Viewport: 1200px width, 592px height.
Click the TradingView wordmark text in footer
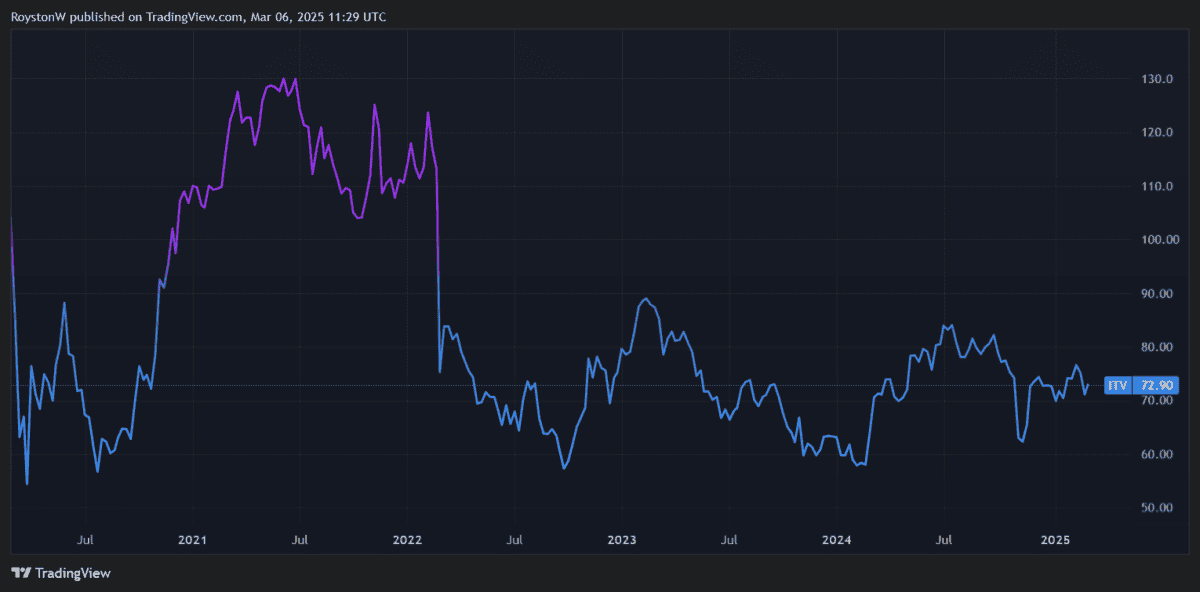click(72, 573)
